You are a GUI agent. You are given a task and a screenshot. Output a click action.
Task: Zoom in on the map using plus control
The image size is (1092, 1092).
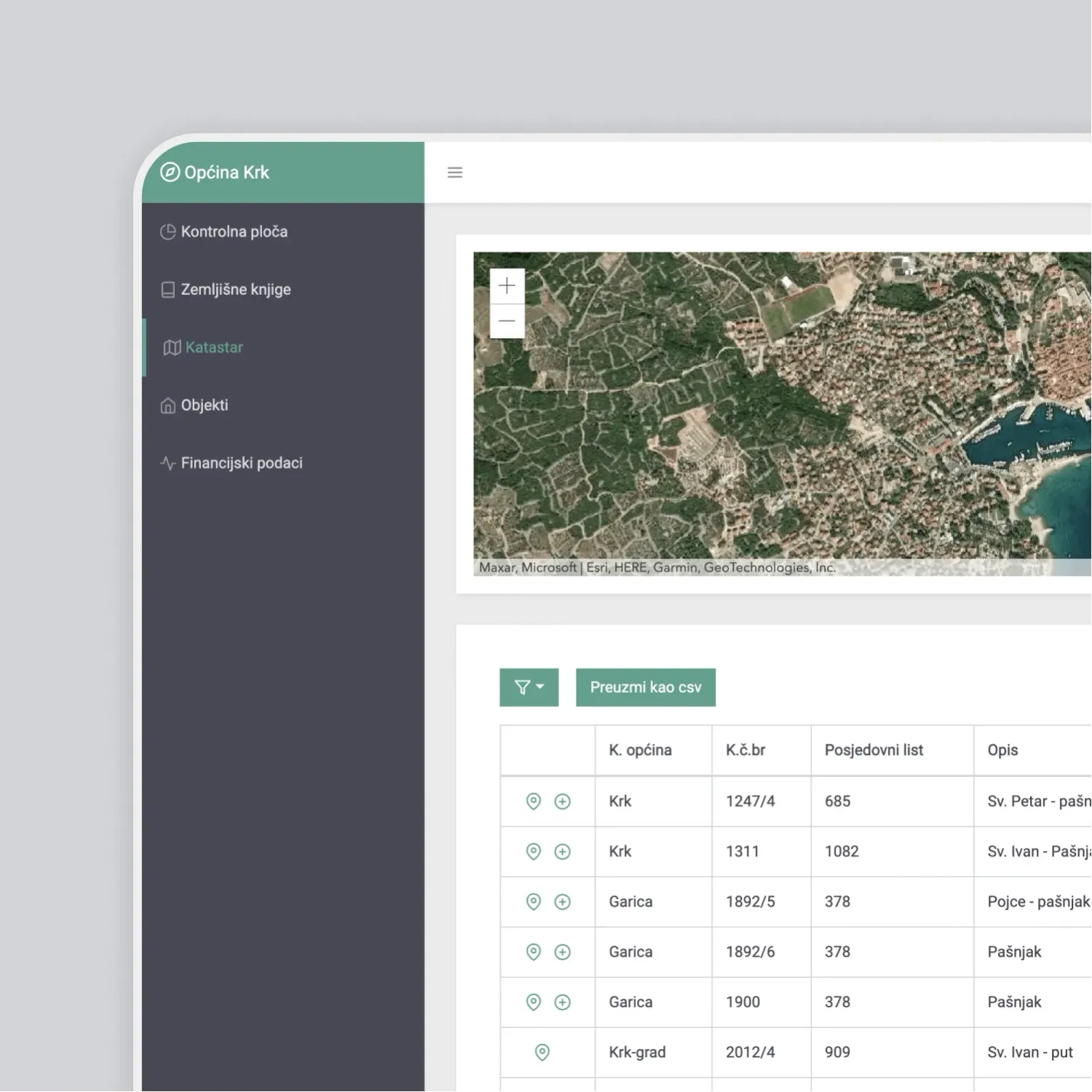(507, 285)
